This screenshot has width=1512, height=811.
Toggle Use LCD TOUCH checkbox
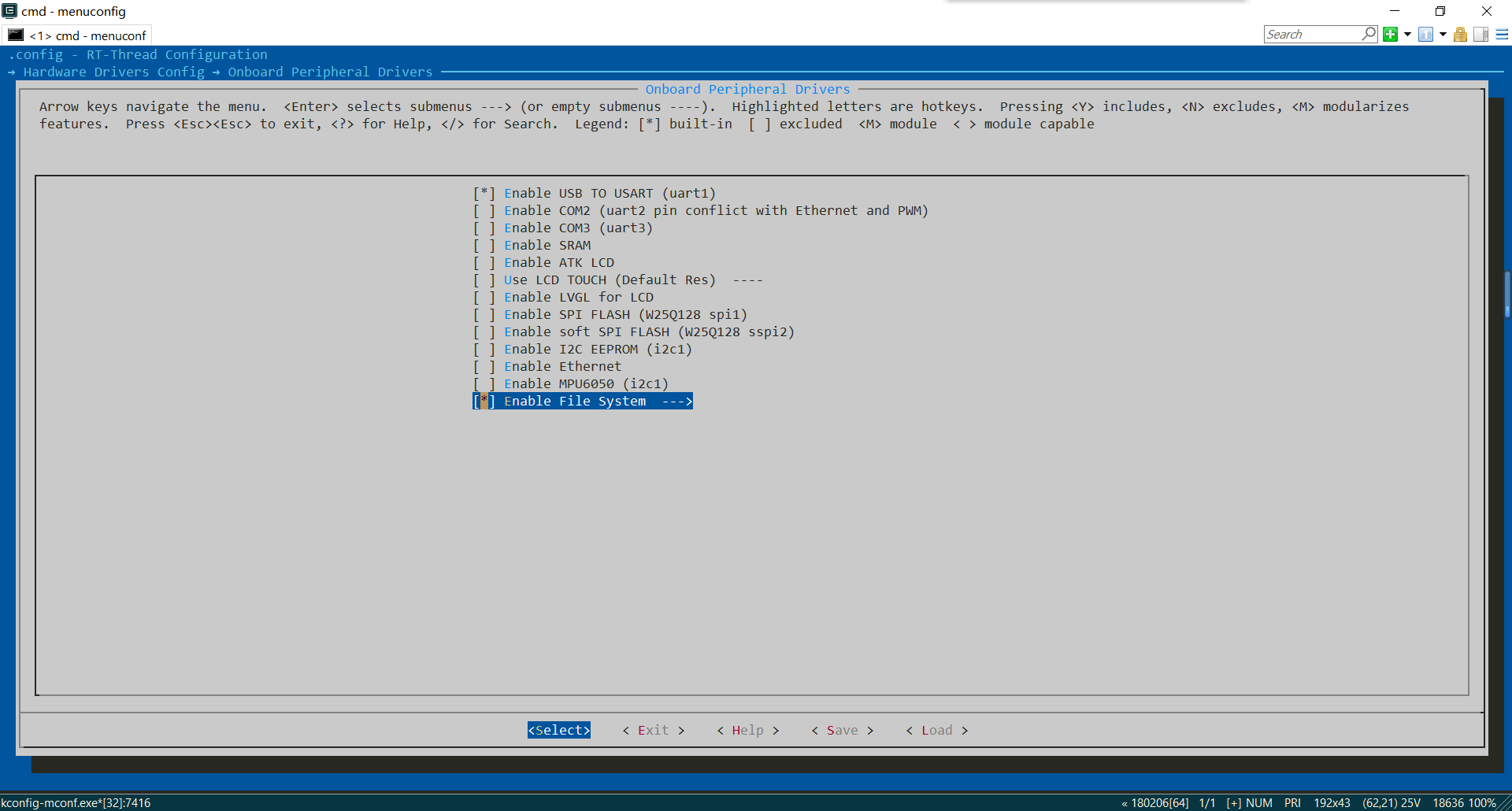(x=484, y=280)
